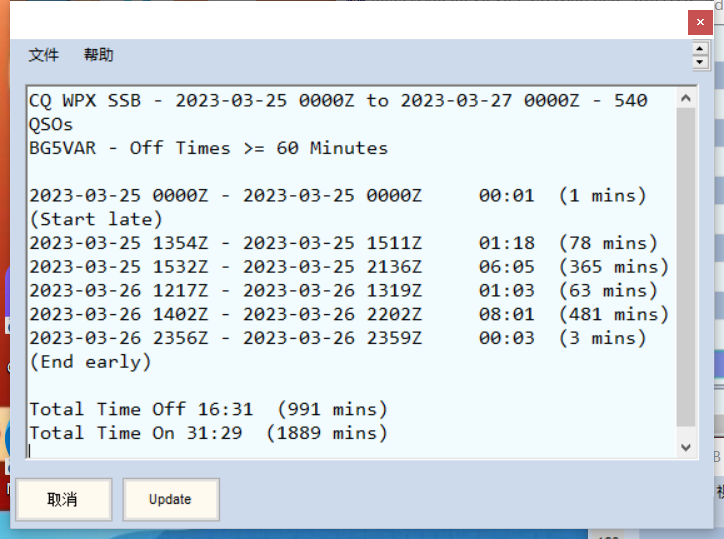This screenshot has height=539, width=724.
Task: Open the 文件 menu
Action: point(43,55)
